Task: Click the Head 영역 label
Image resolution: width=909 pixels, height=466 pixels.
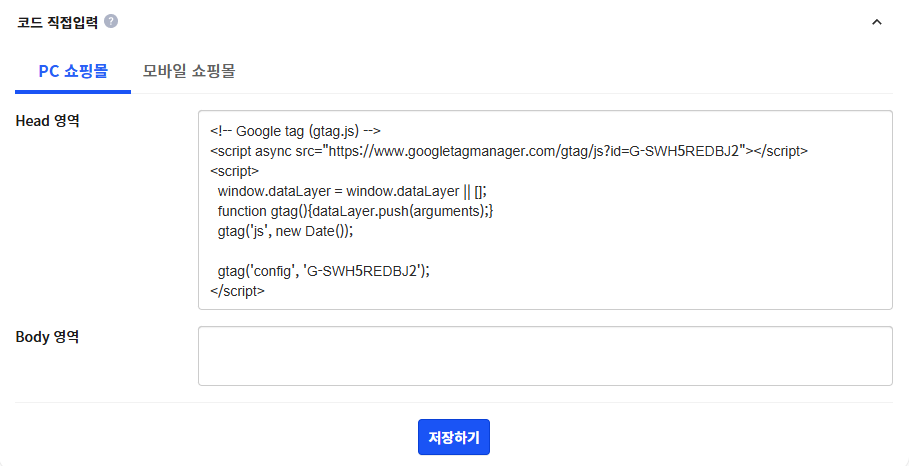Action: pos(47,121)
